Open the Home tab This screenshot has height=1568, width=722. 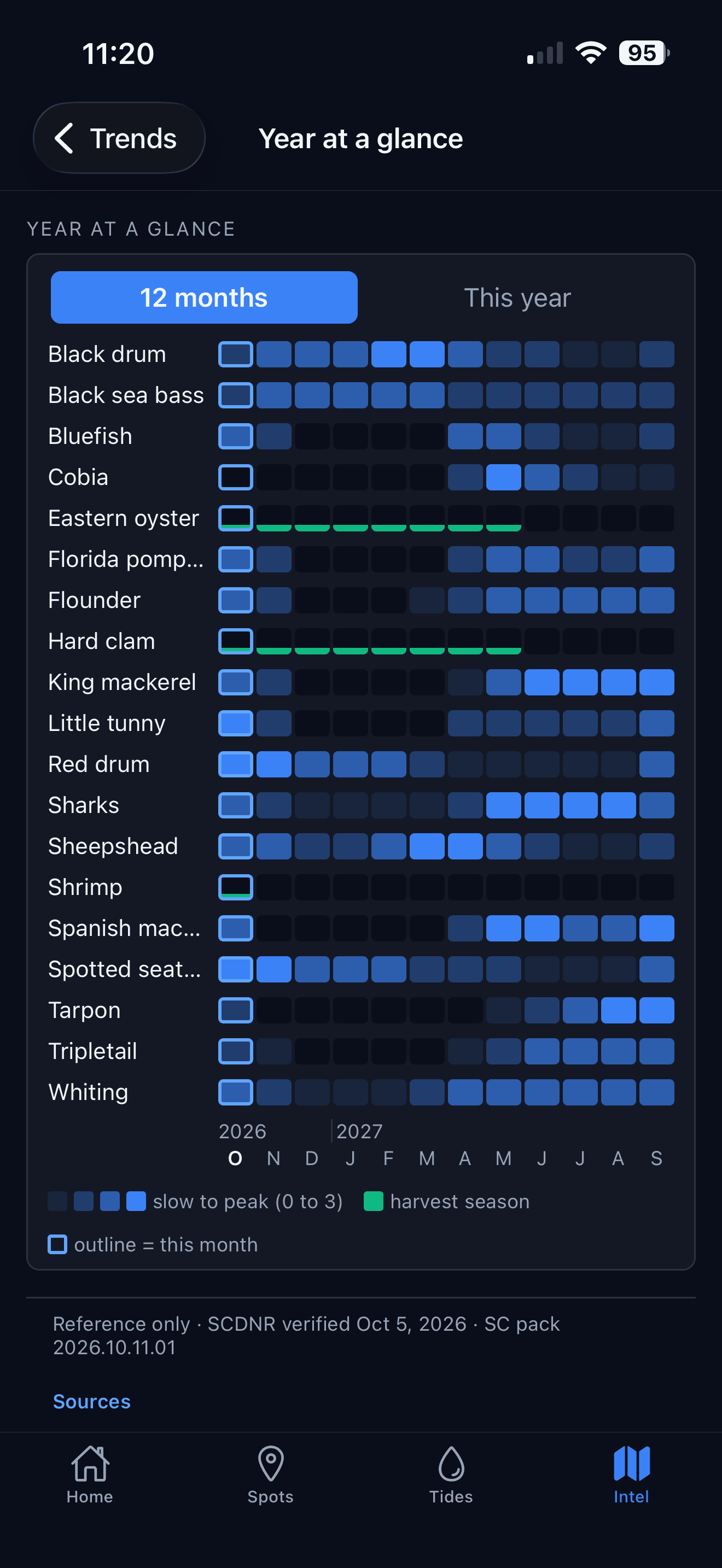point(90,1475)
